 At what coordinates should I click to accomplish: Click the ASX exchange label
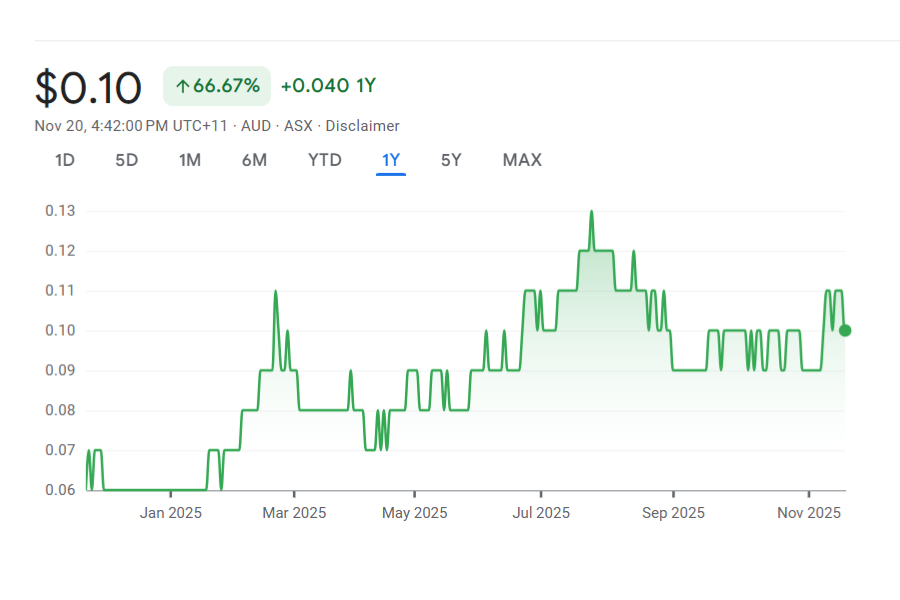point(298,126)
